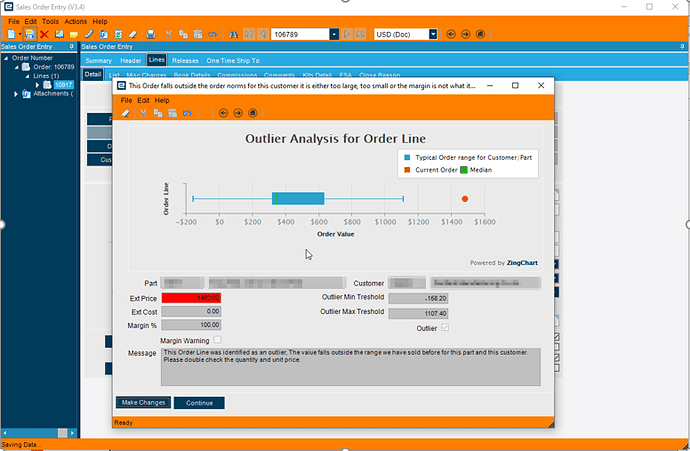The image size is (690, 451).
Task: Click the Back circle arrow in main toolbar
Action: [x=451, y=34]
